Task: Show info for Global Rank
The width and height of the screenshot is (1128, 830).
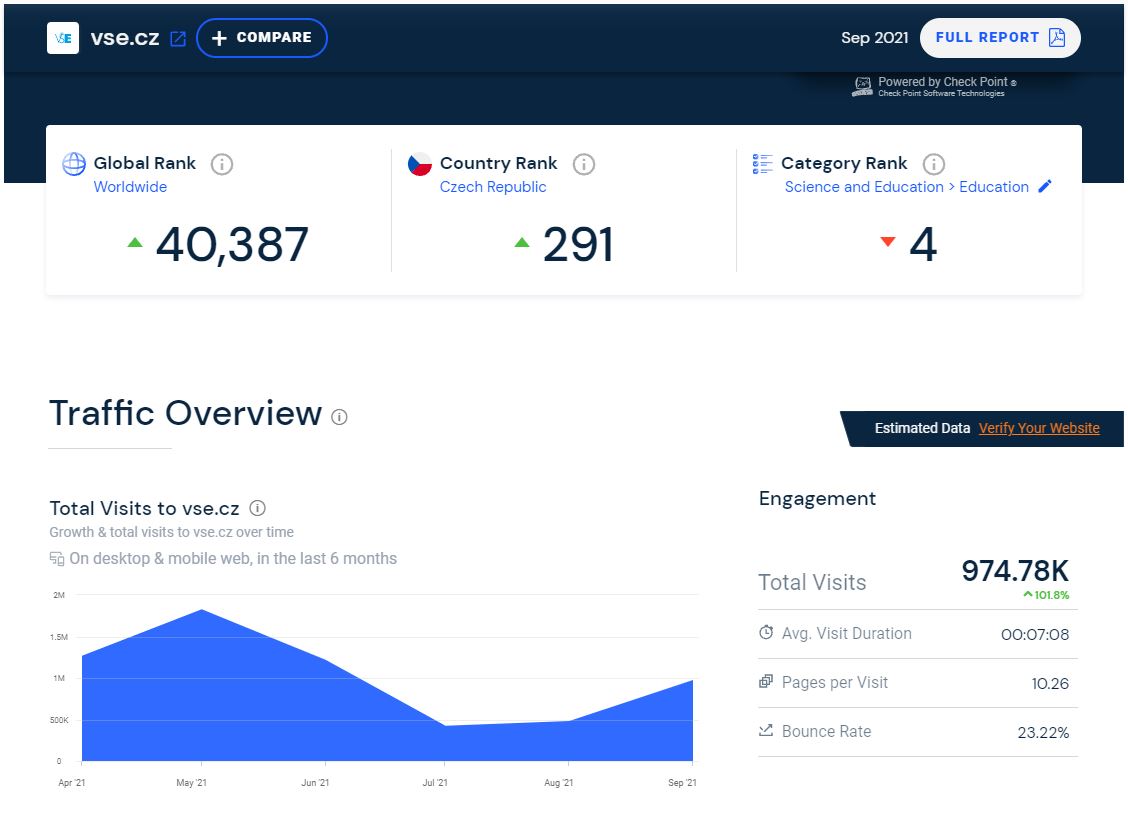Action: pos(222,164)
